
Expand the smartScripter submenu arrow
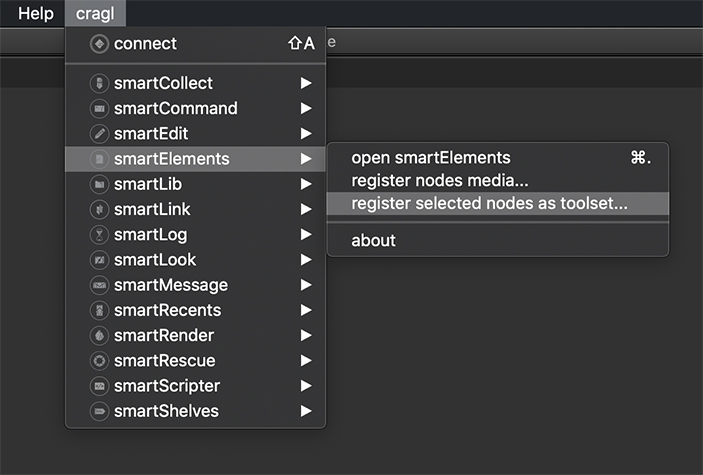tap(306, 386)
